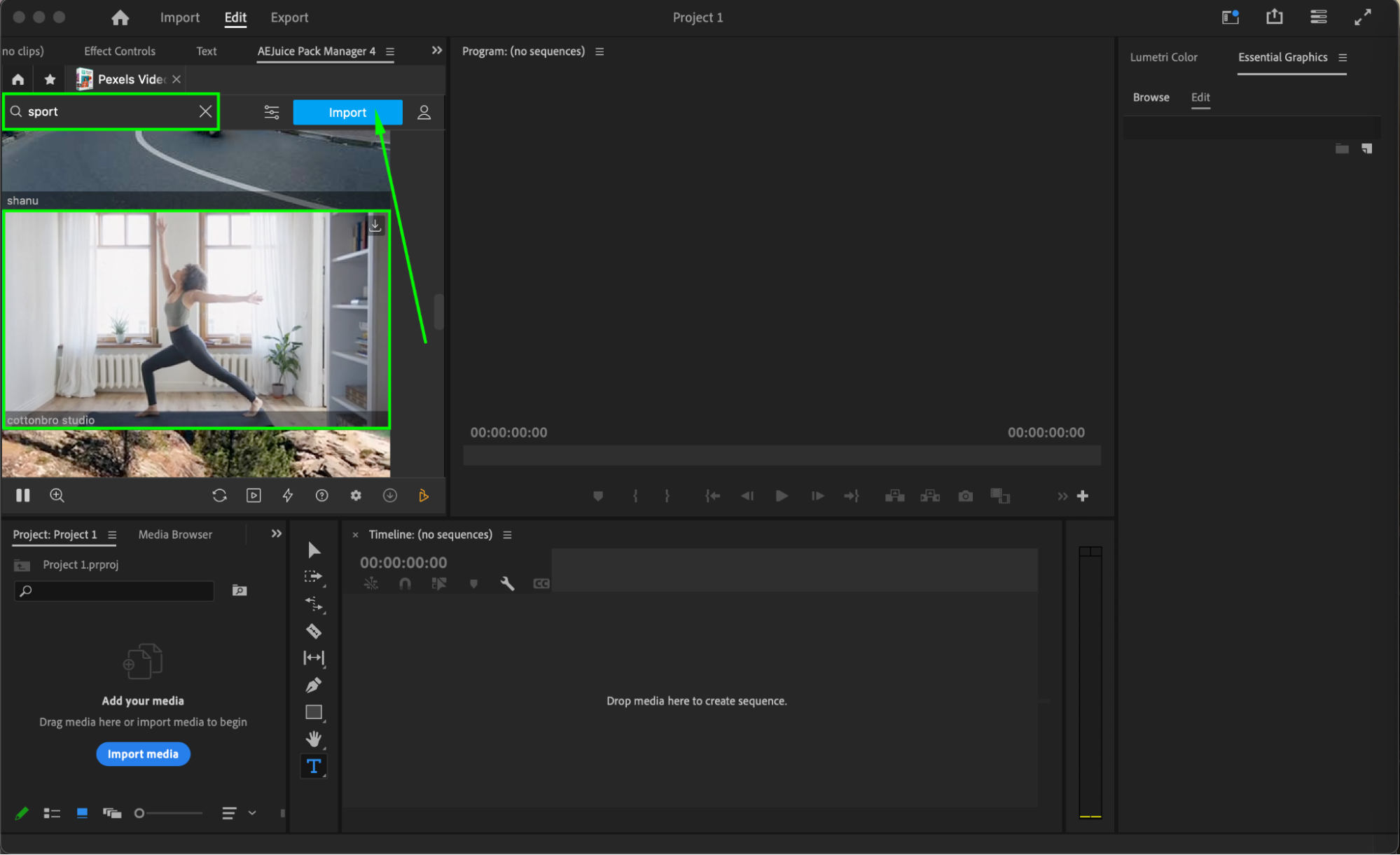
Task: Select the Pen tool
Action: click(313, 685)
